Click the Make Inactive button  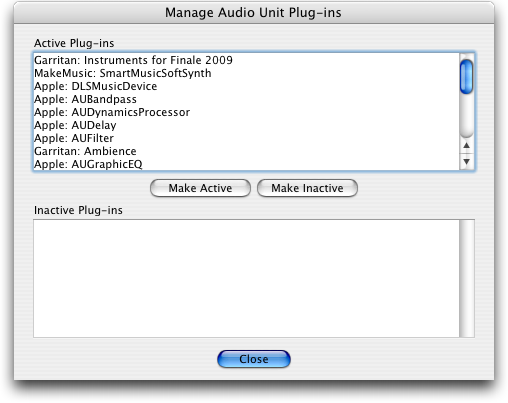(x=307, y=188)
